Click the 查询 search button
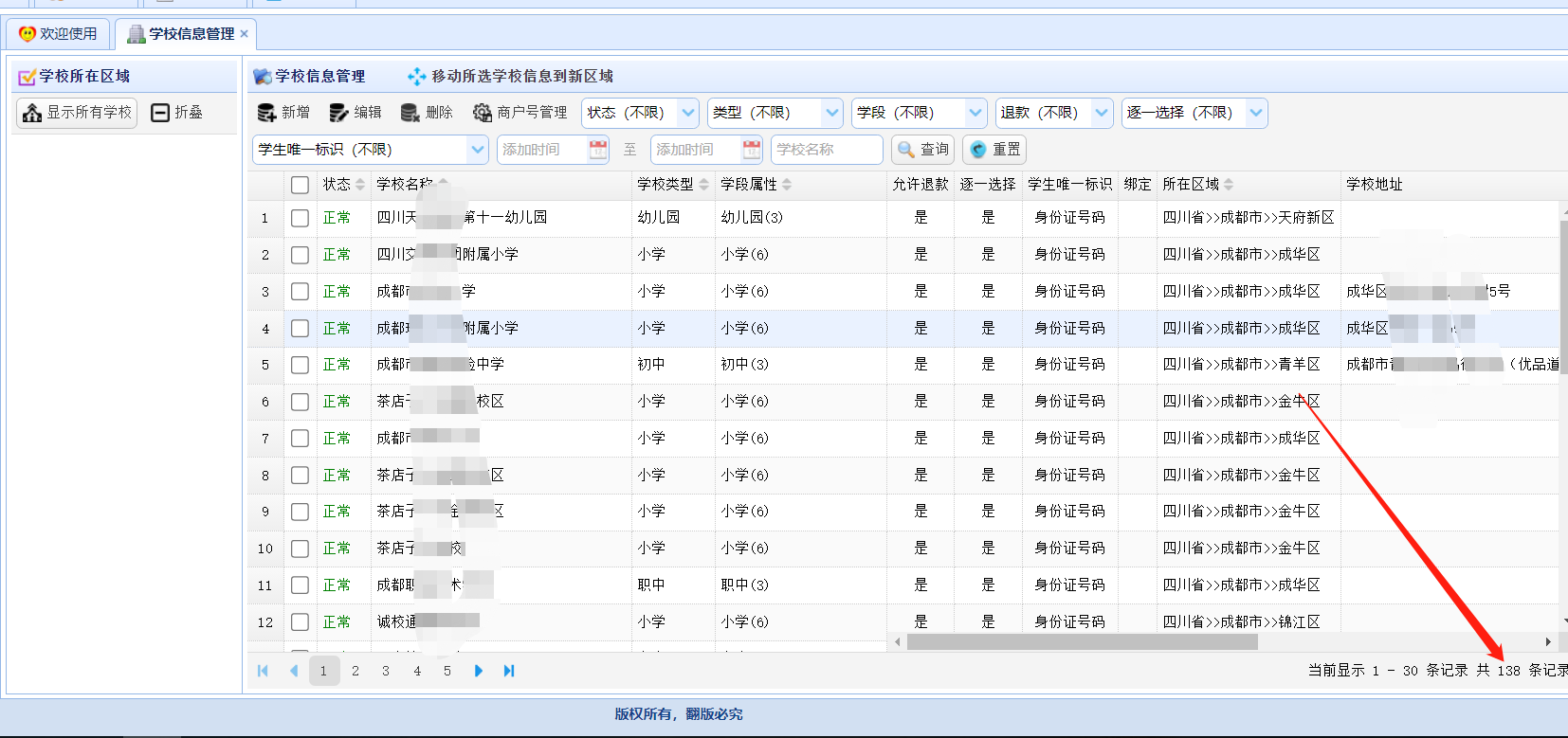Viewport: 1568px width, 738px height. click(922, 150)
